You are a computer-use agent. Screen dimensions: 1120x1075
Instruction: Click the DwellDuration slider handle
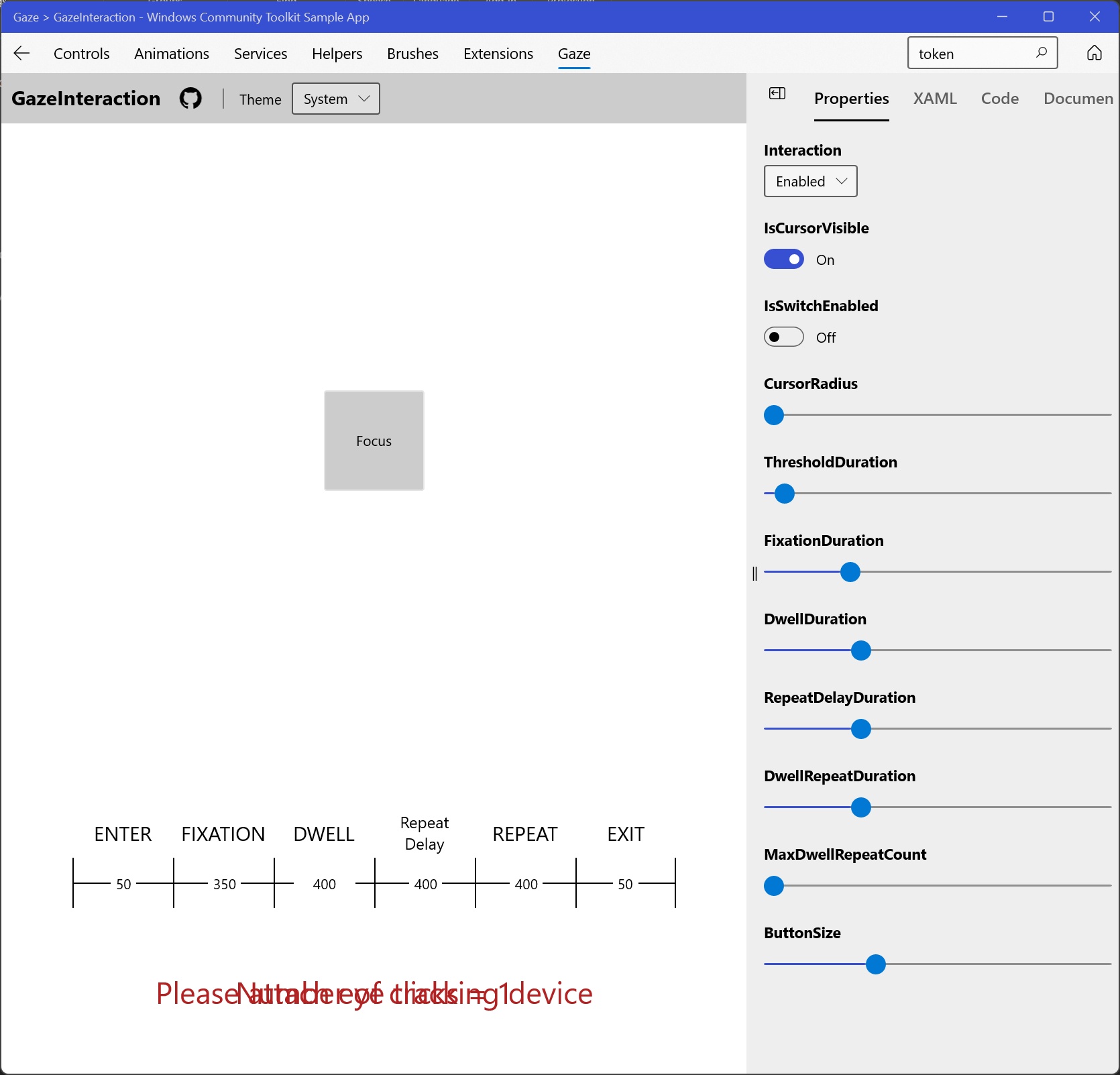pos(861,650)
